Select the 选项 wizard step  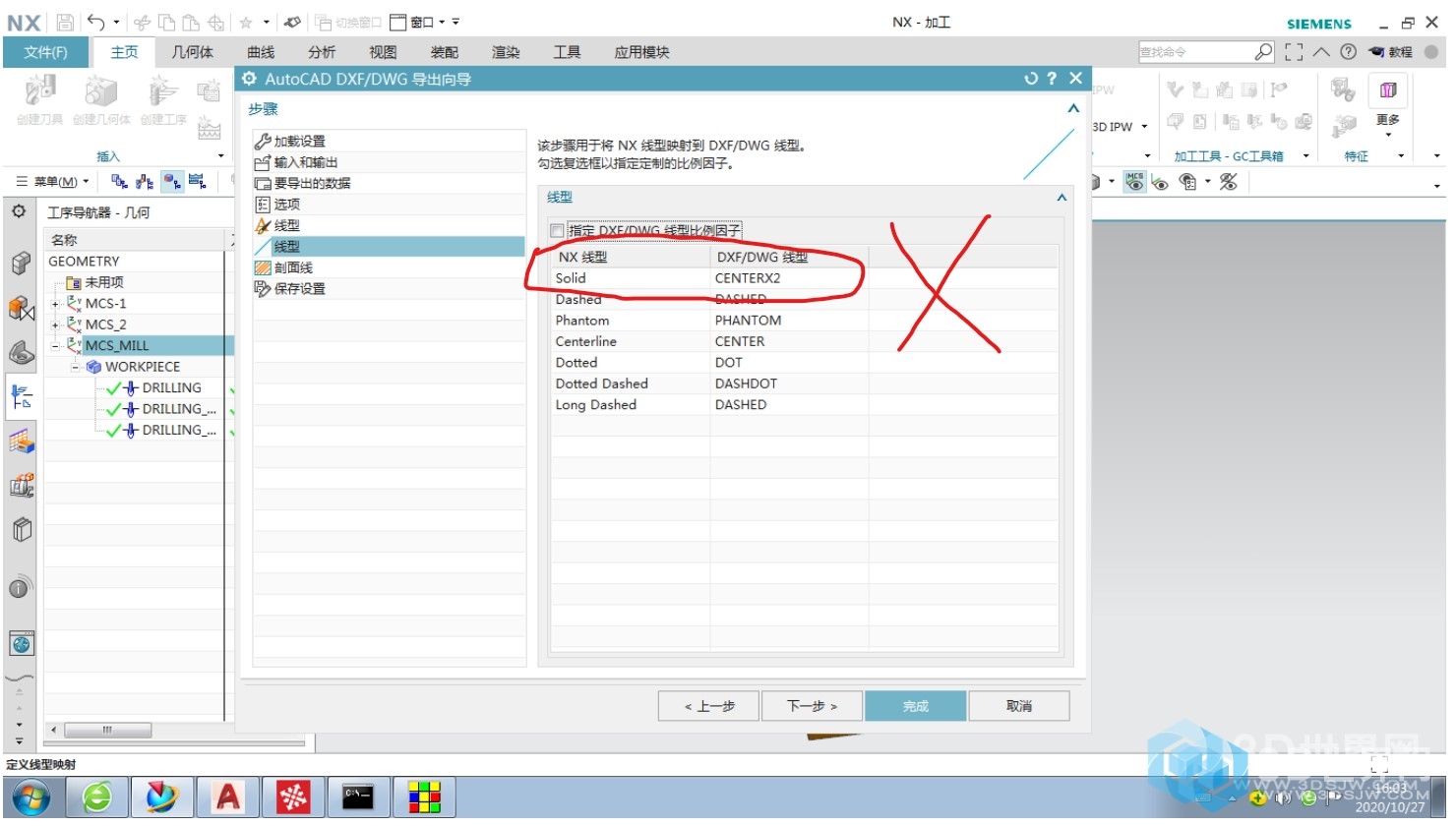[389, 205]
